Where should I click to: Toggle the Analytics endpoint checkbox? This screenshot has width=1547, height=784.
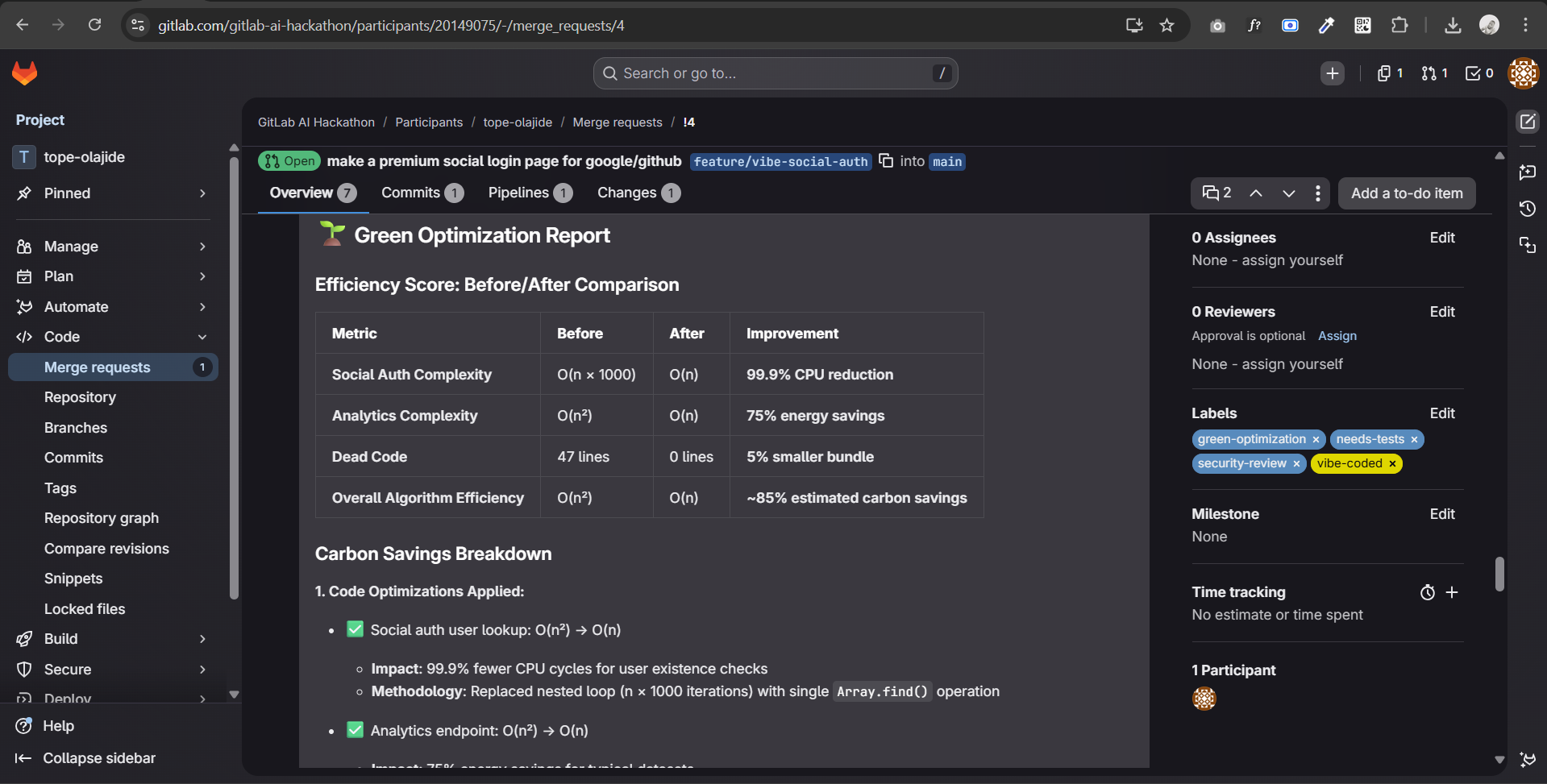355,730
